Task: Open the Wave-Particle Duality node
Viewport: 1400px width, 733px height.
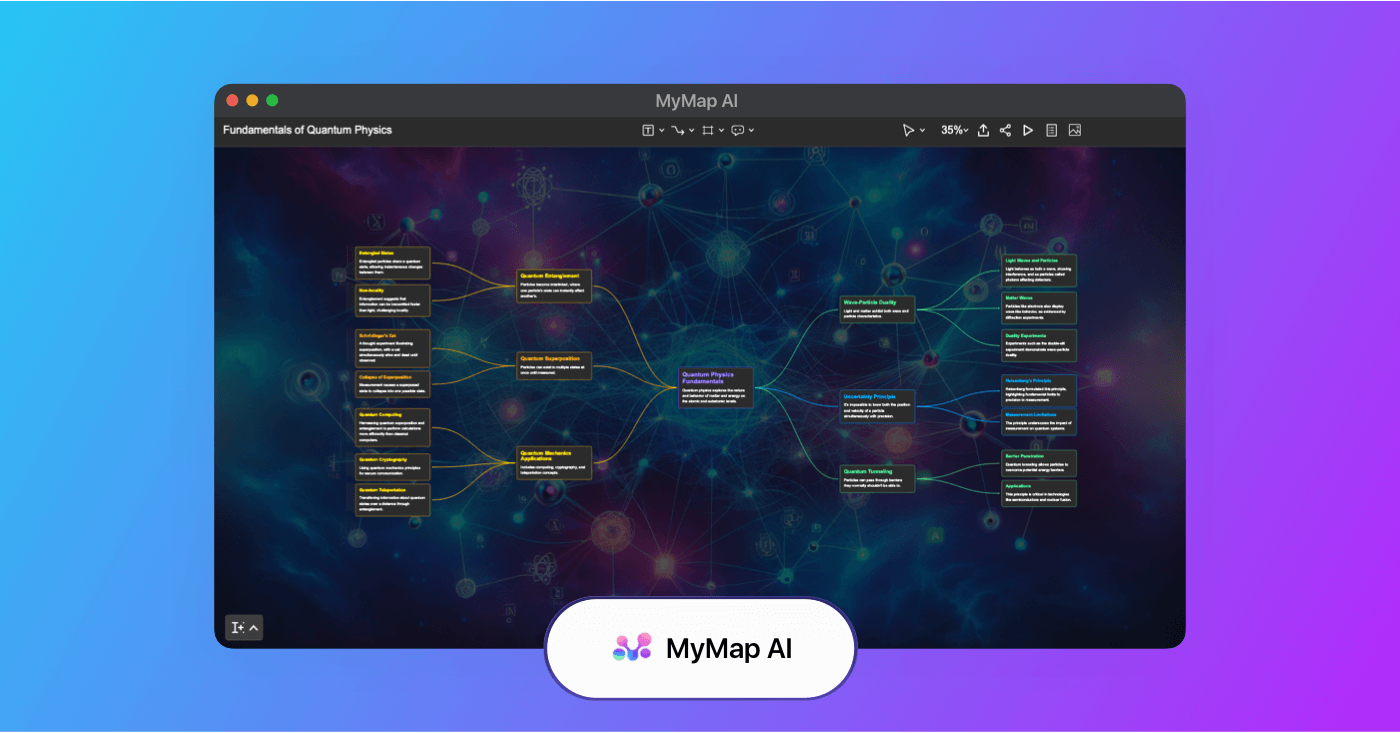Action: [x=877, y=308]
